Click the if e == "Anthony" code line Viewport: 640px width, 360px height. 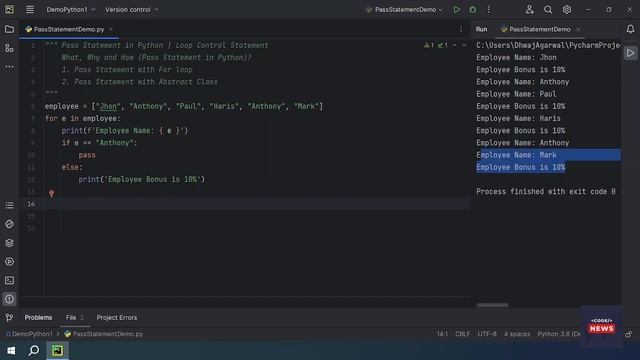coord(100,143)
